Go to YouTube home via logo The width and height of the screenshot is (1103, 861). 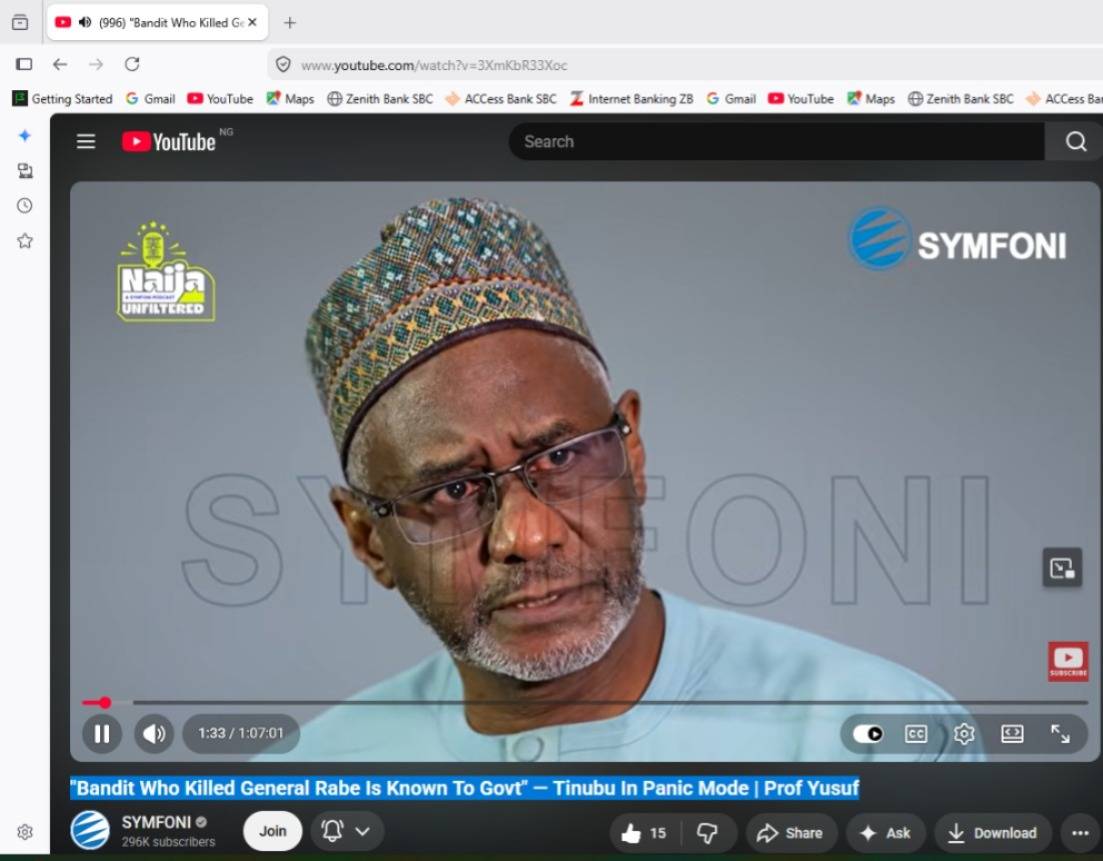(x=169, y=141)
